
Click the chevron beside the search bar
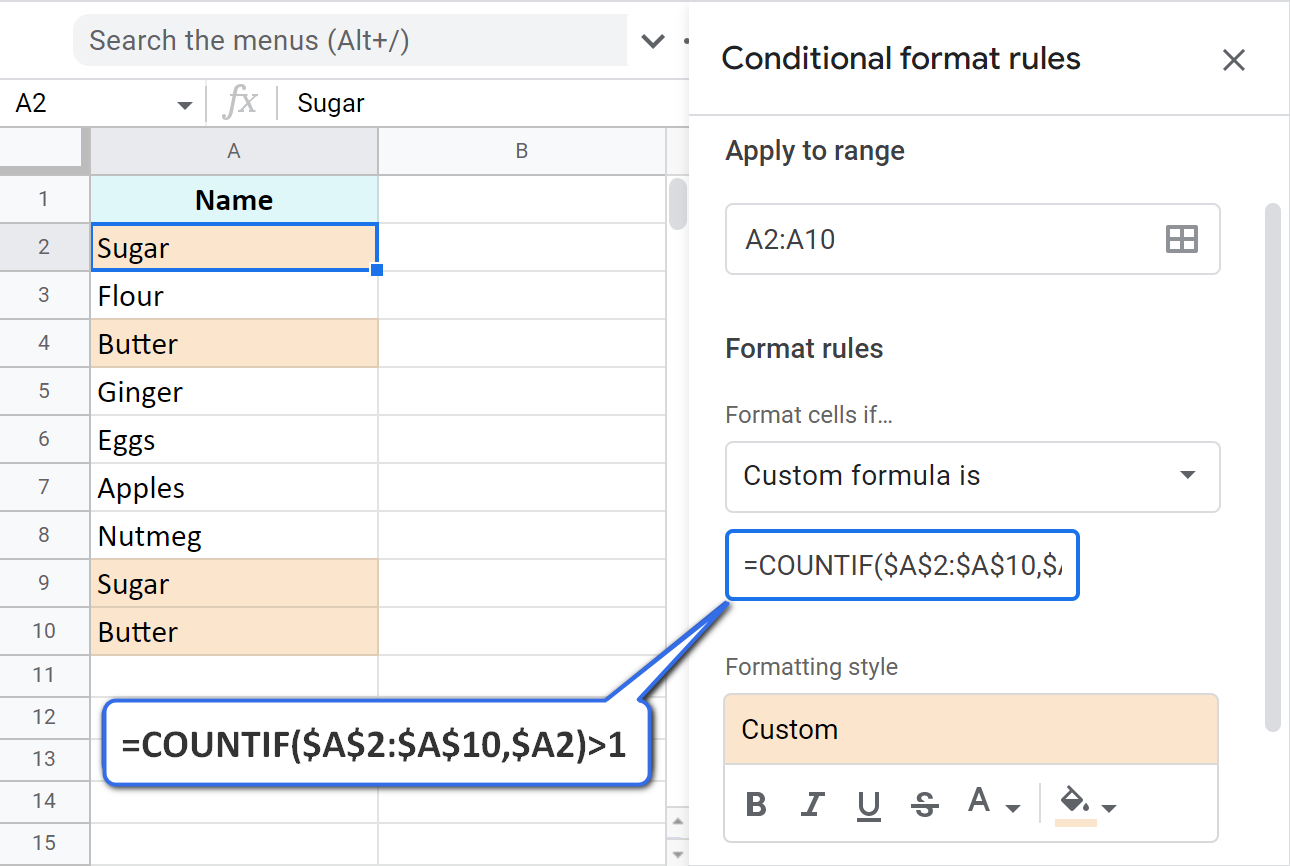[653, 41]
